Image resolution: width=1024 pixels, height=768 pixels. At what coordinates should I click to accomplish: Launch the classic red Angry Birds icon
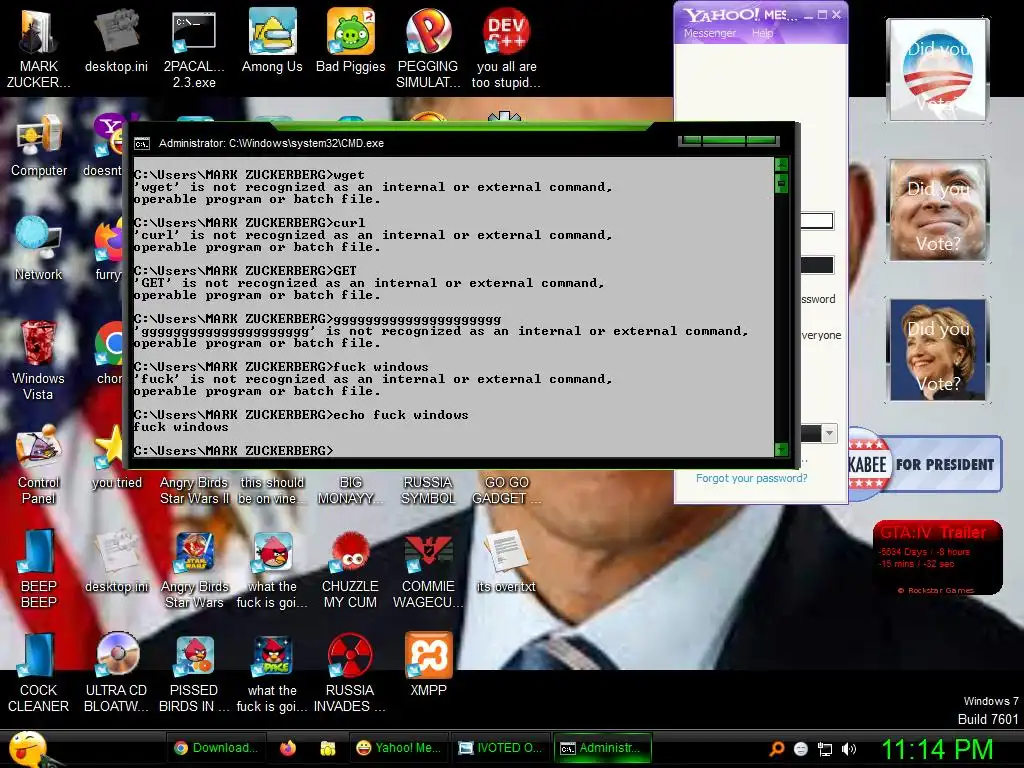[272, 552]
